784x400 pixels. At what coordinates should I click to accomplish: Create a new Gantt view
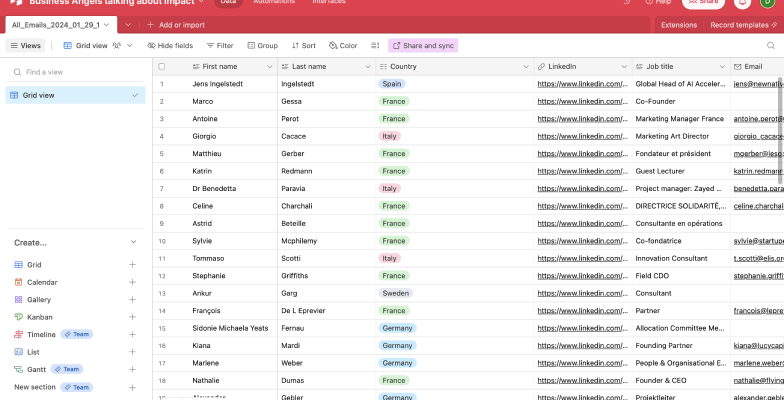tap(132, 370)
